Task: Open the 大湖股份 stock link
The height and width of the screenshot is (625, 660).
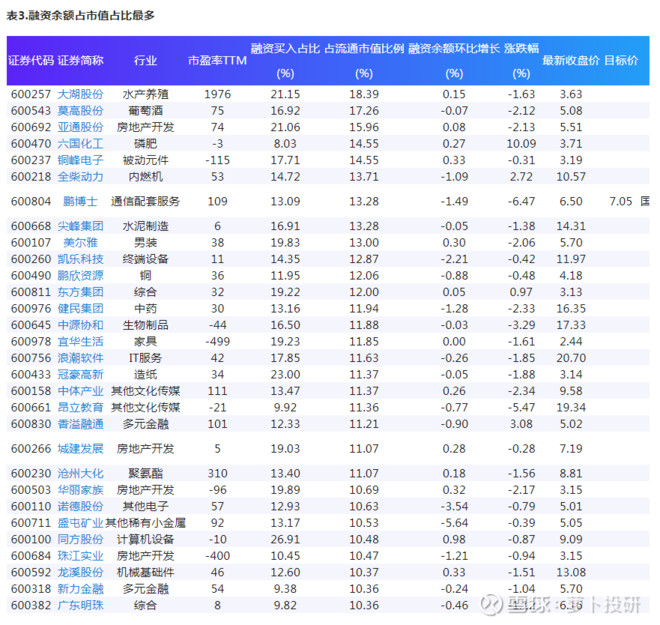Action: coord(80,94)
